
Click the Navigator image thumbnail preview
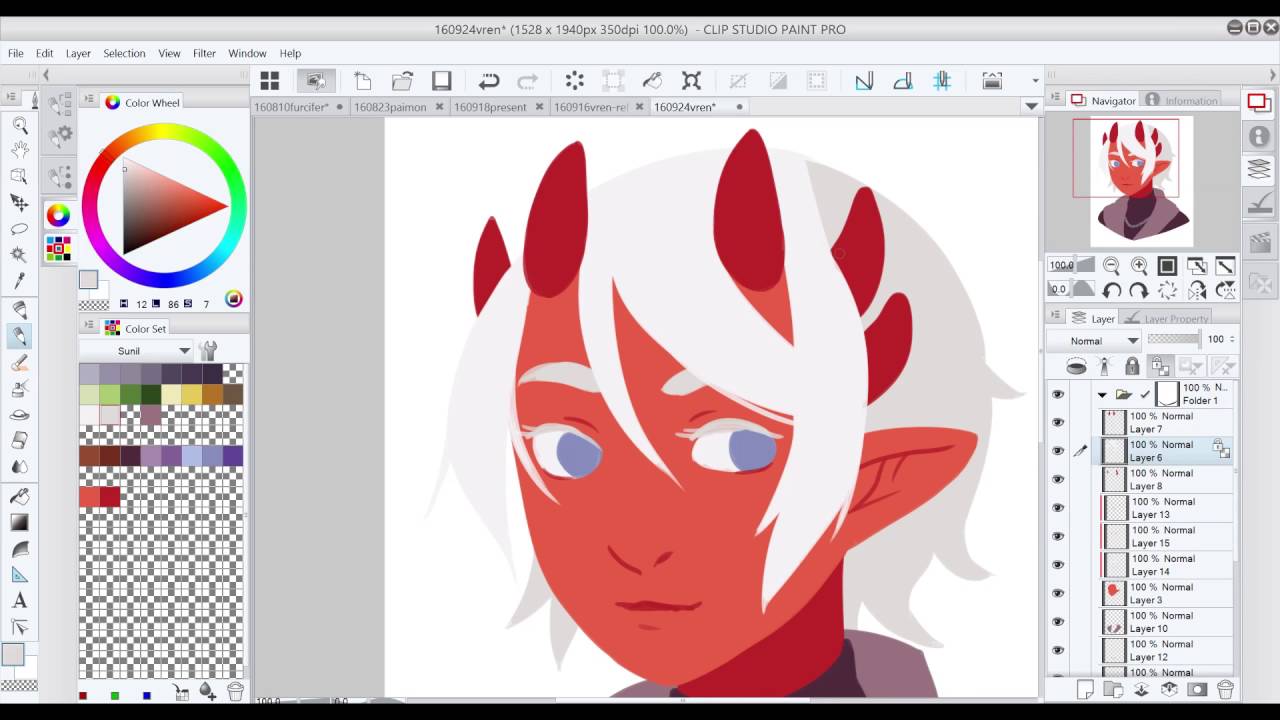point(1140,182)
